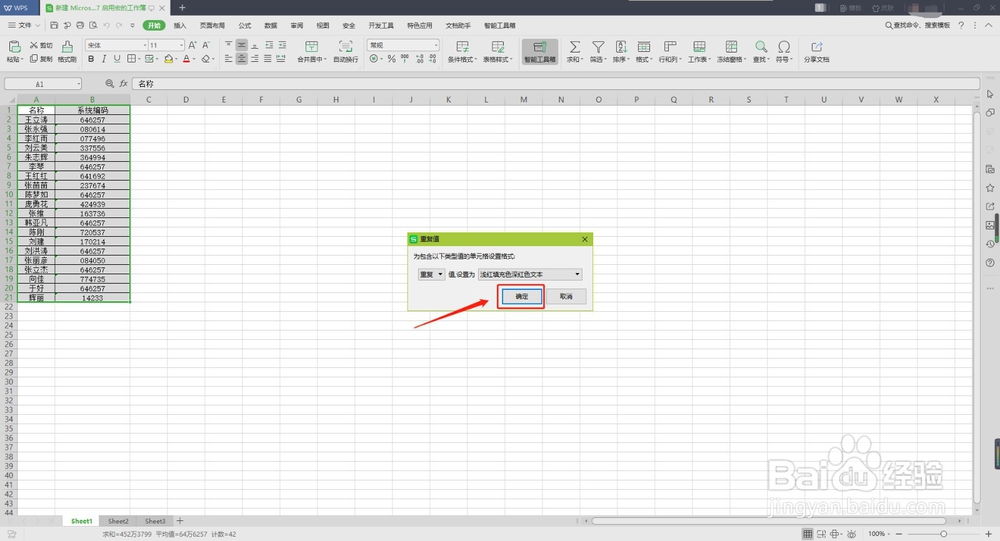Switch to the 开发工具 ribbon tab
Screen dimensions: 1000x541
click(x=381, y=26)
